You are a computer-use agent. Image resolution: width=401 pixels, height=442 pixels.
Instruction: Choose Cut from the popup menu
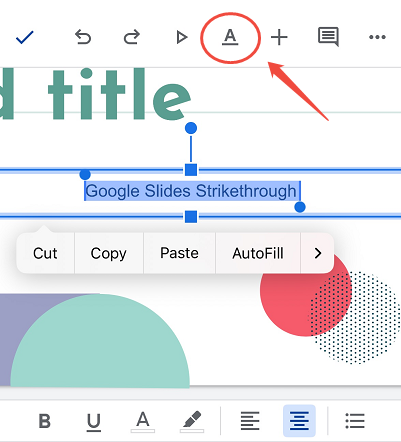coord(45,253)
